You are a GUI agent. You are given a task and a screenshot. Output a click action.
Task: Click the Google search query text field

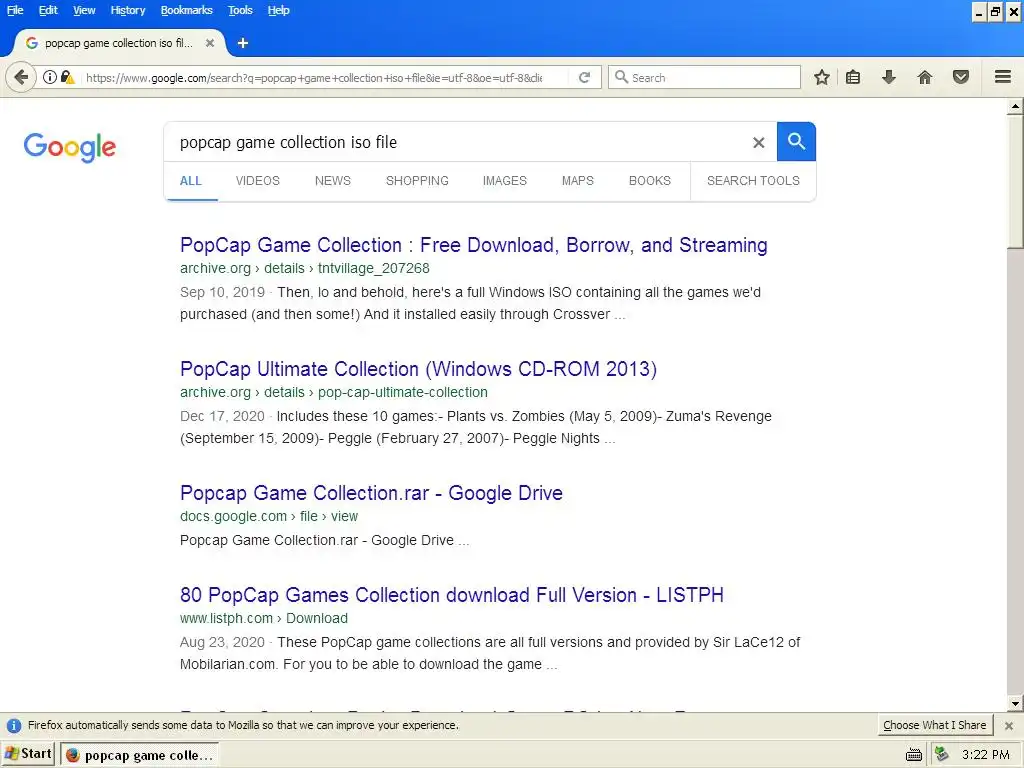[x=457, y=142]
